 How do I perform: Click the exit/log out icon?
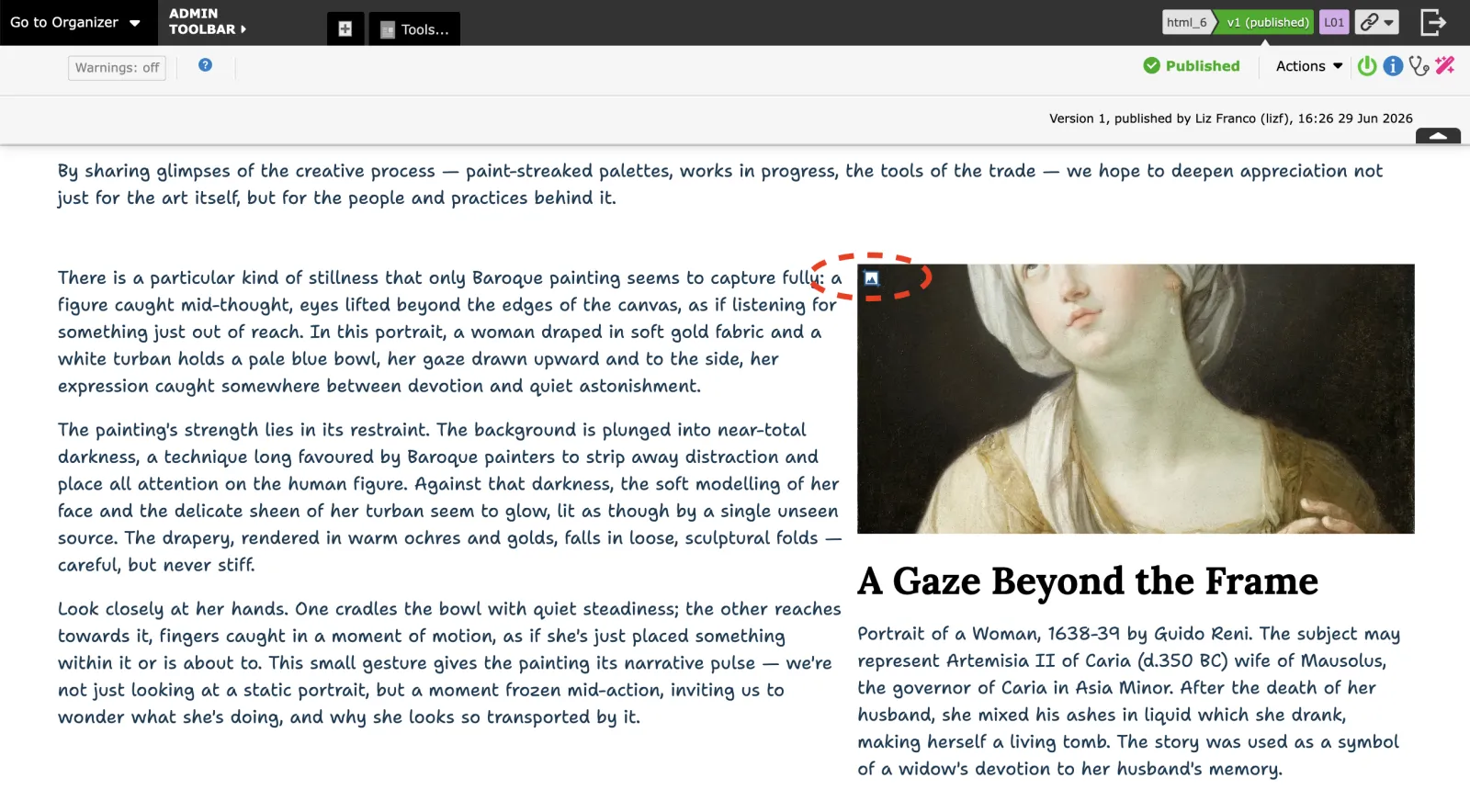coord(1433,22)
